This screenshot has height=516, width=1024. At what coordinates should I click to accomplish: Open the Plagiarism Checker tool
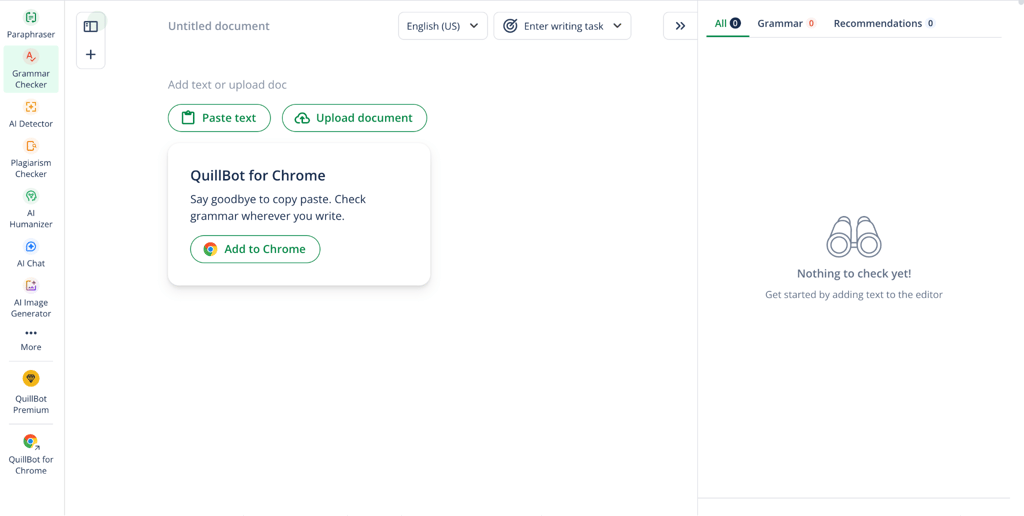click(31, 158)
